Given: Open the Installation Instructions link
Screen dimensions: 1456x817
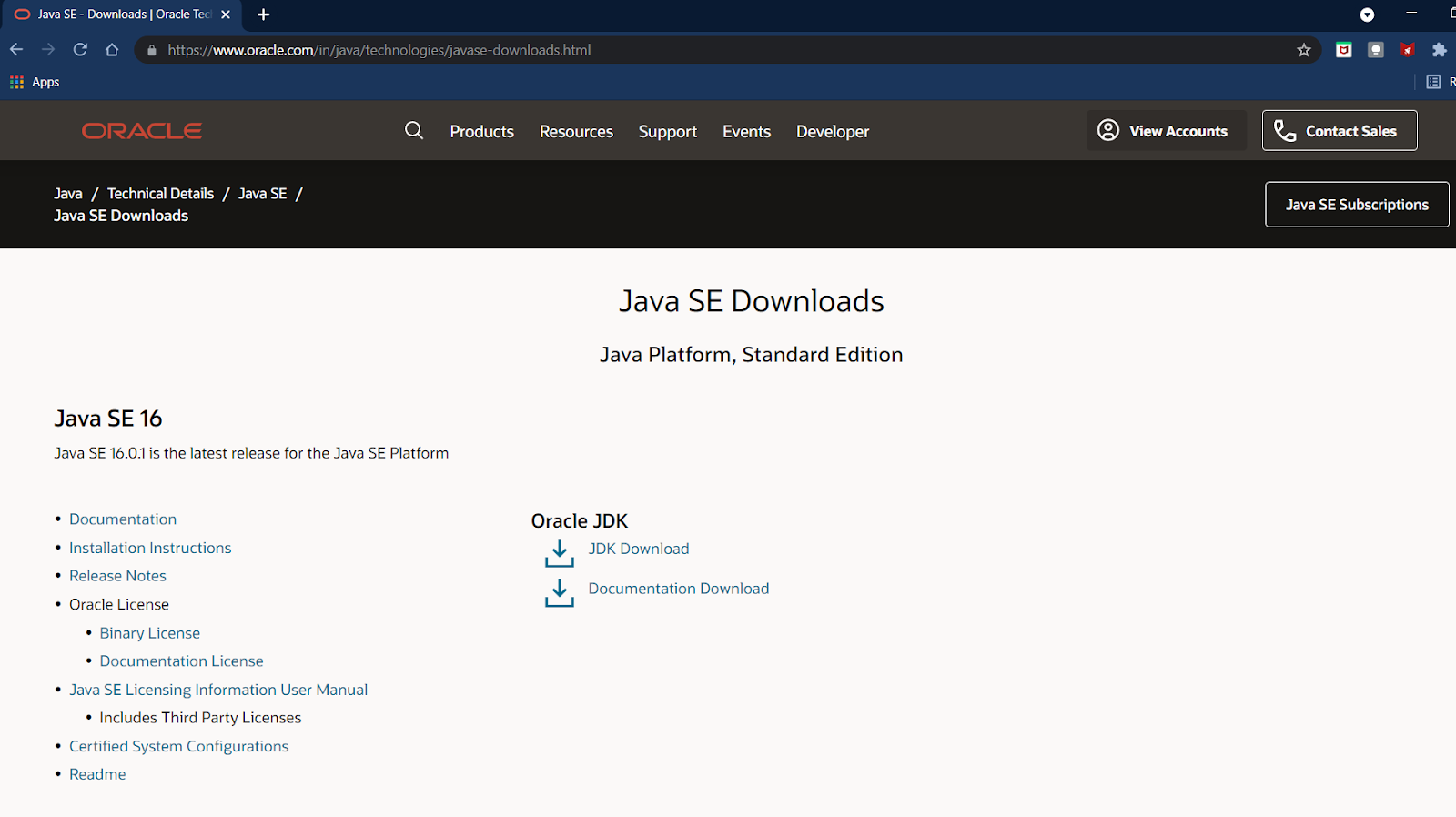Looking at the screenshot, I should pyautogui.click(x=150, y=548).
